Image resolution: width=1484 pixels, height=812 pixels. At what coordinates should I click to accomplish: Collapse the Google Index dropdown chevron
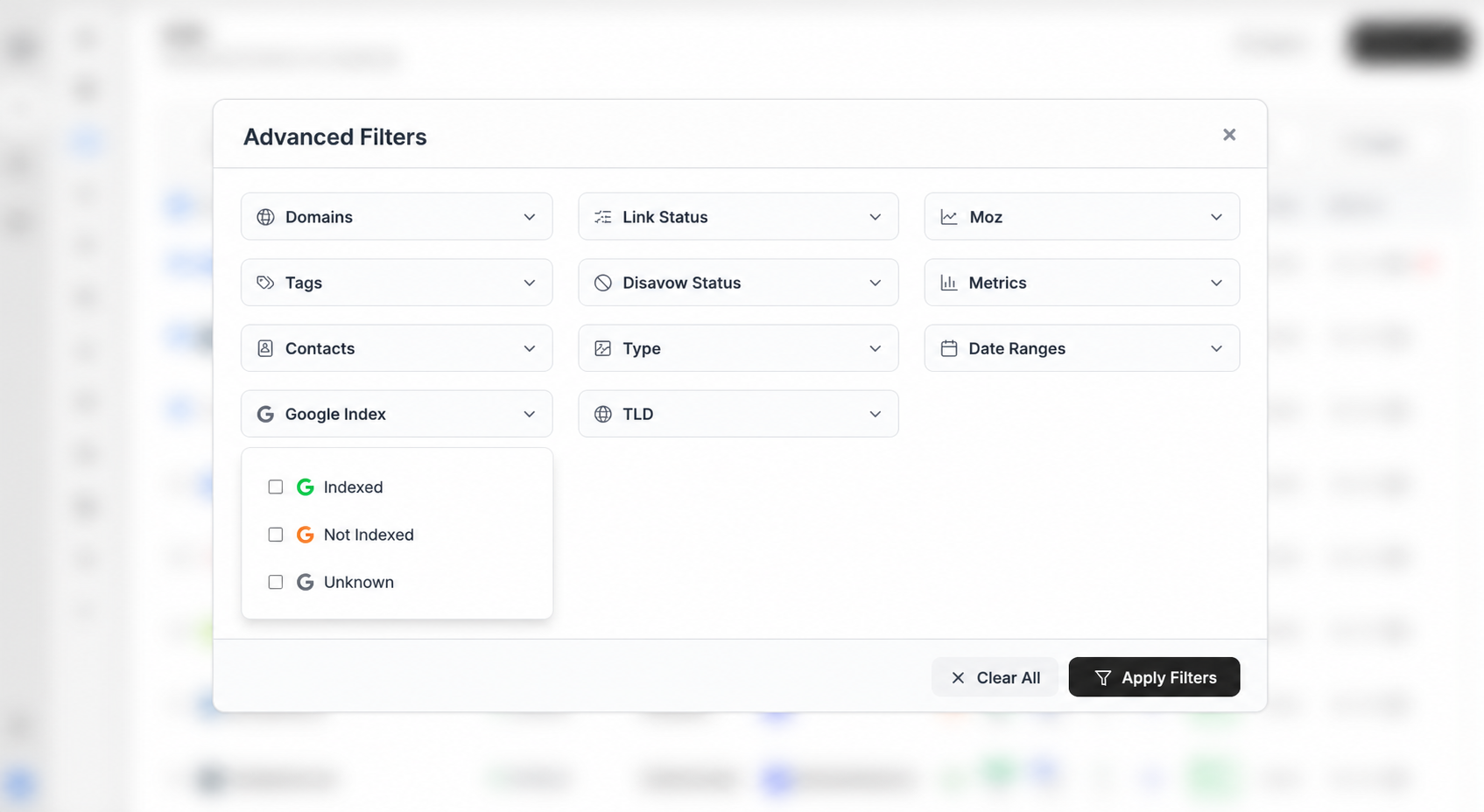pyautogui.click(x=530, y=414)
